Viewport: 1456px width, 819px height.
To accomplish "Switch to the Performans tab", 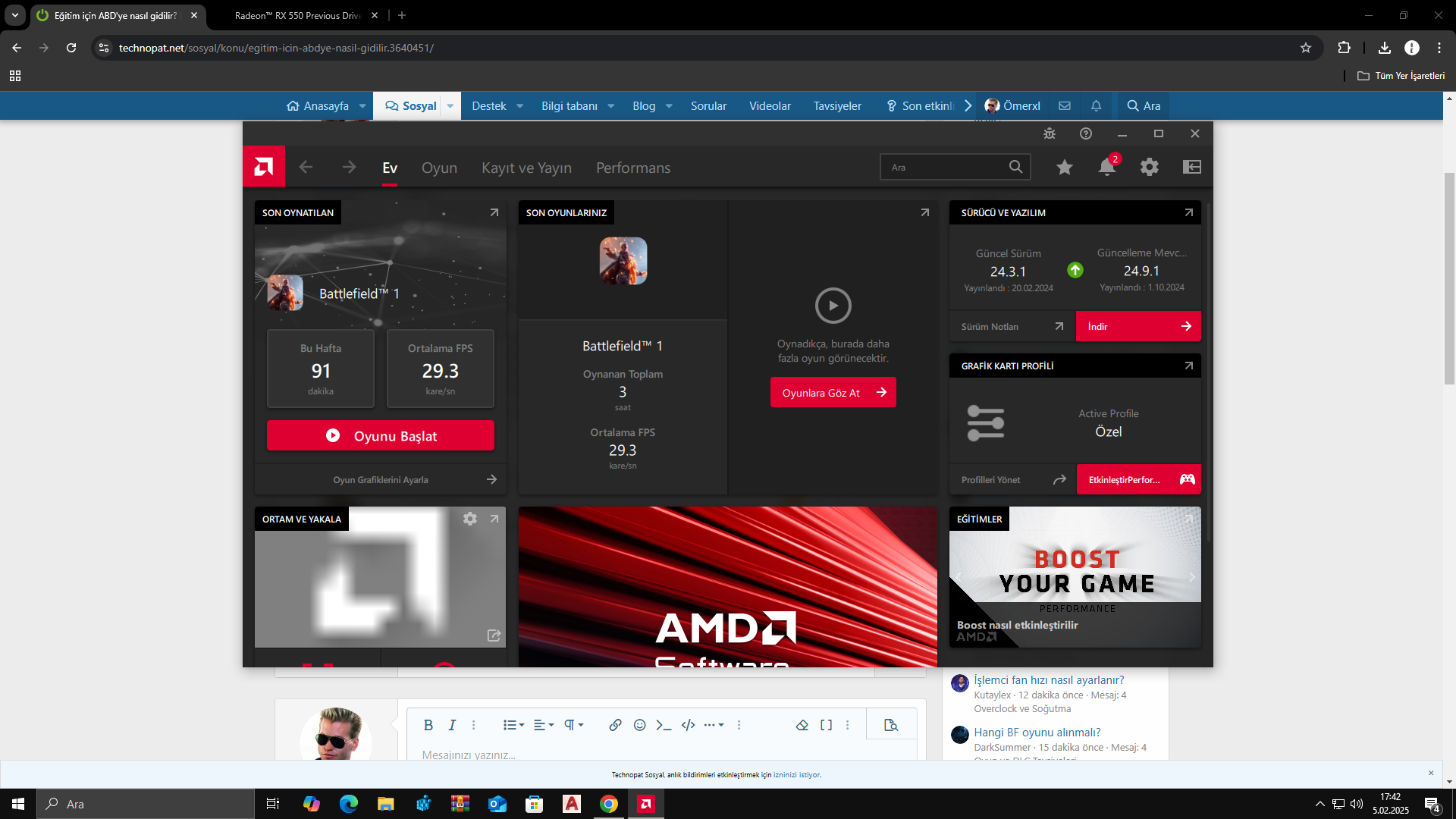I will pos(632,168).
